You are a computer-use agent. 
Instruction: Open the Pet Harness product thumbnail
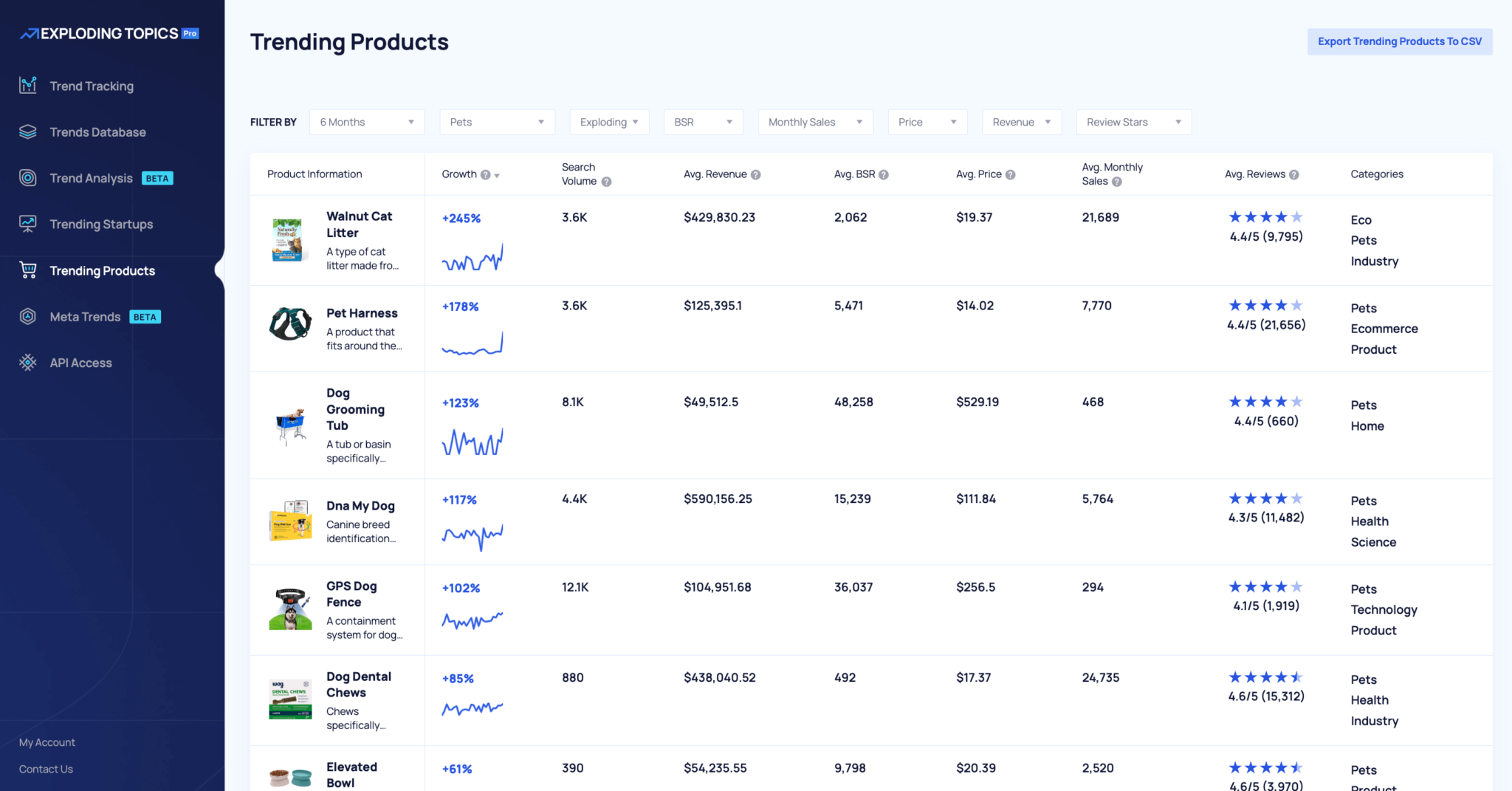coord(290,324)
